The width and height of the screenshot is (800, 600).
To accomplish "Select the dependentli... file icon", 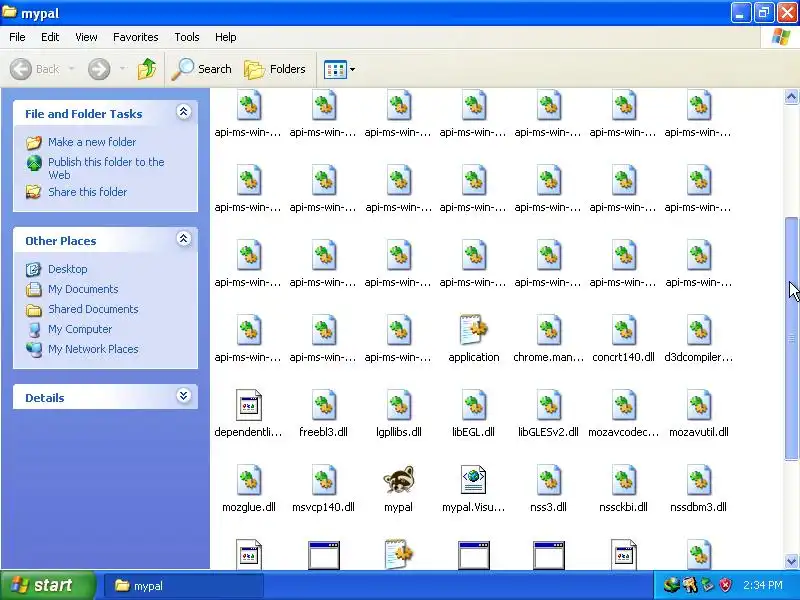I will (x=249, y=405).
